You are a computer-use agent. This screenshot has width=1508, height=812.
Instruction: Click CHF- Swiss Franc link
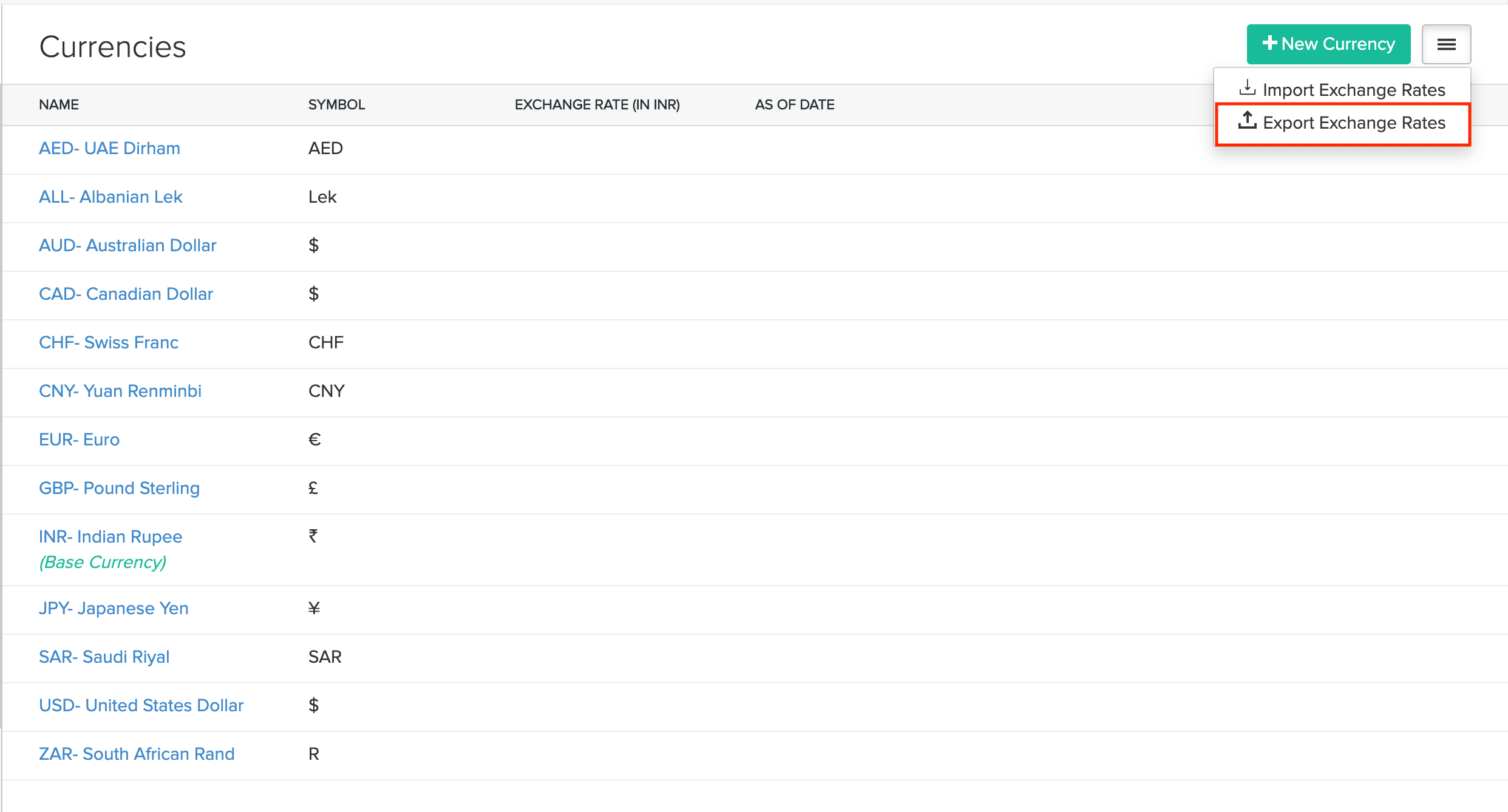point(109,342)
